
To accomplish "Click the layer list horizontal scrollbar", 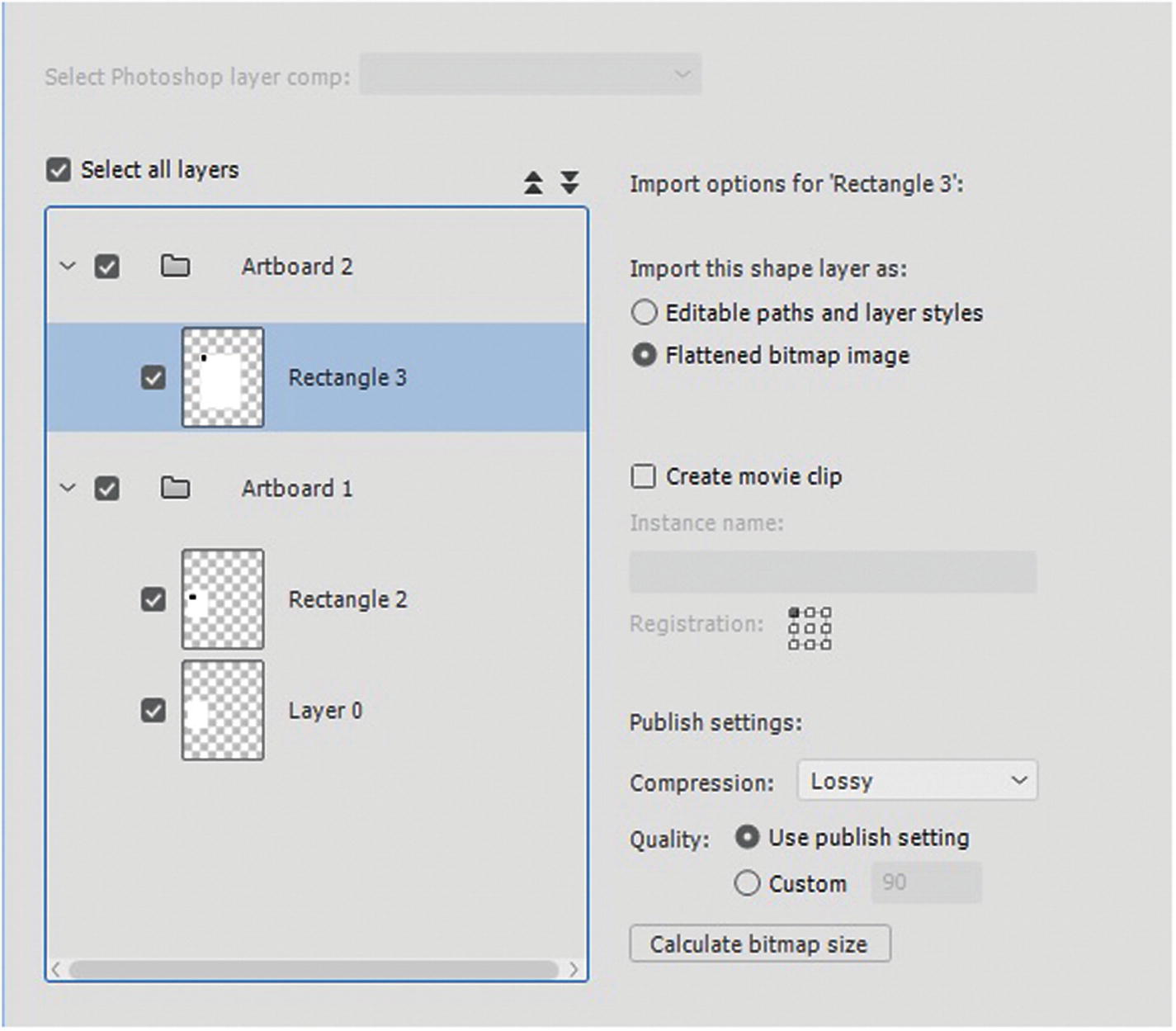I will [x=314, y=969].
